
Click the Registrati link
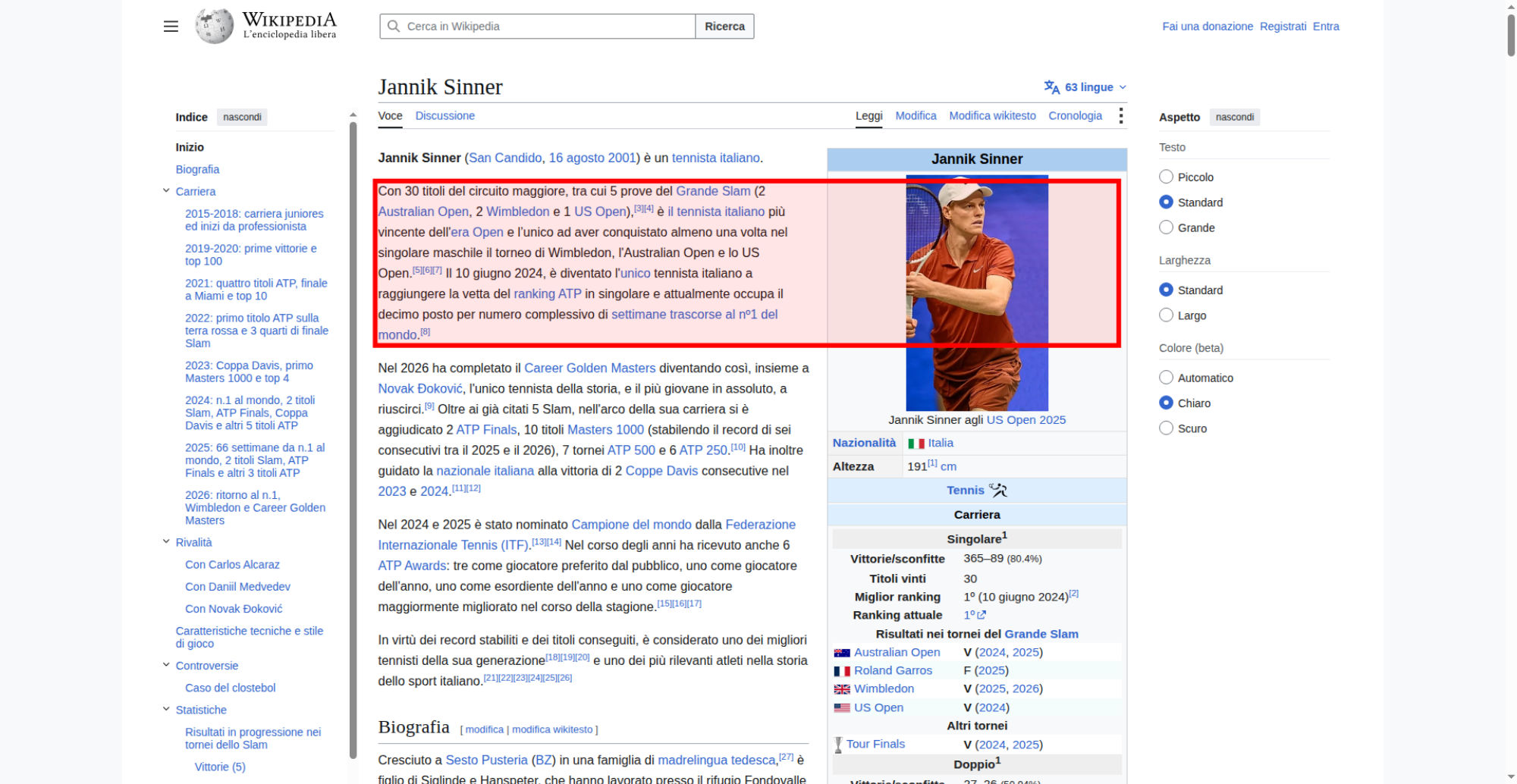tap(1283, 27)
